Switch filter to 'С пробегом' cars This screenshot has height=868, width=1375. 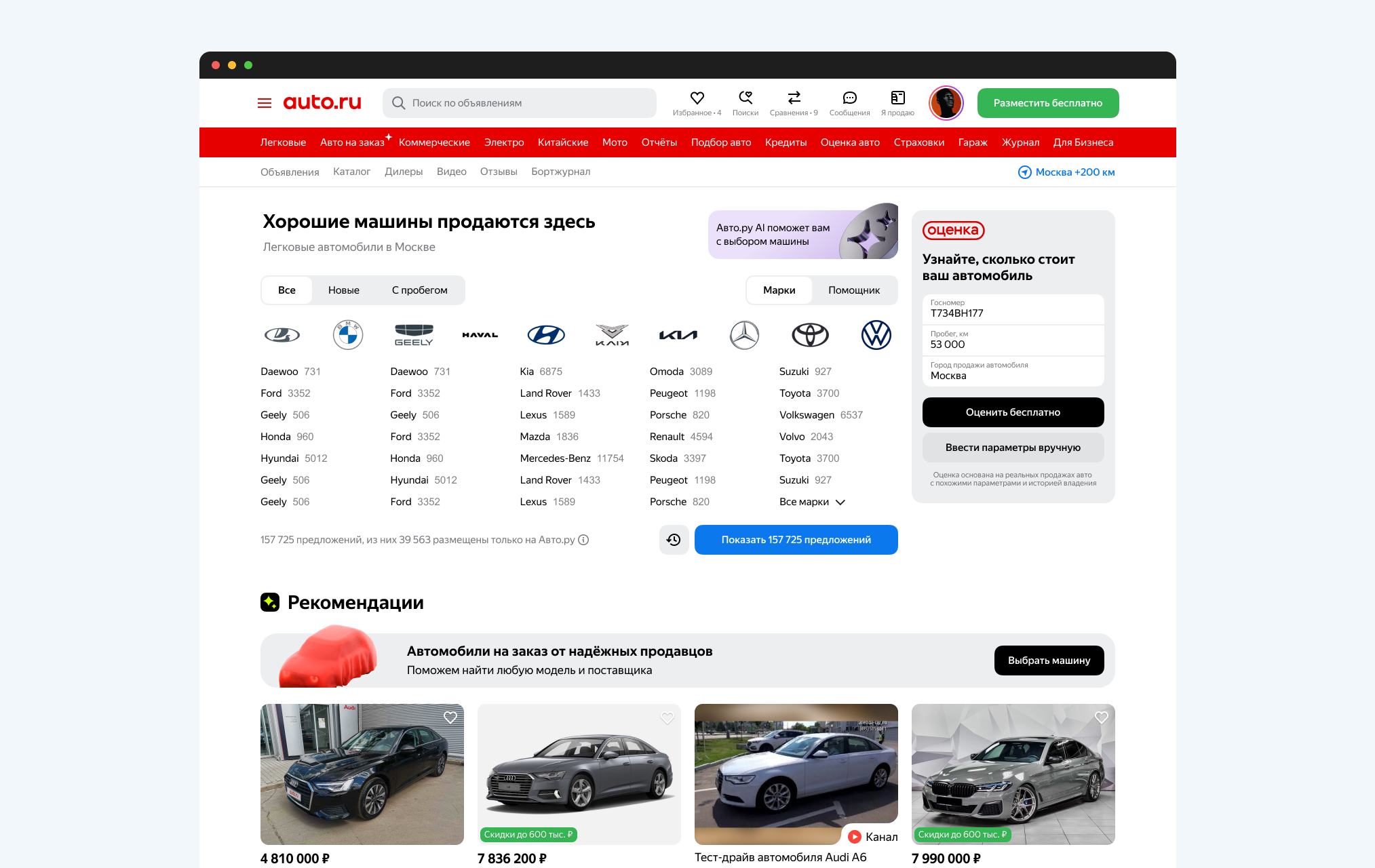420,290
